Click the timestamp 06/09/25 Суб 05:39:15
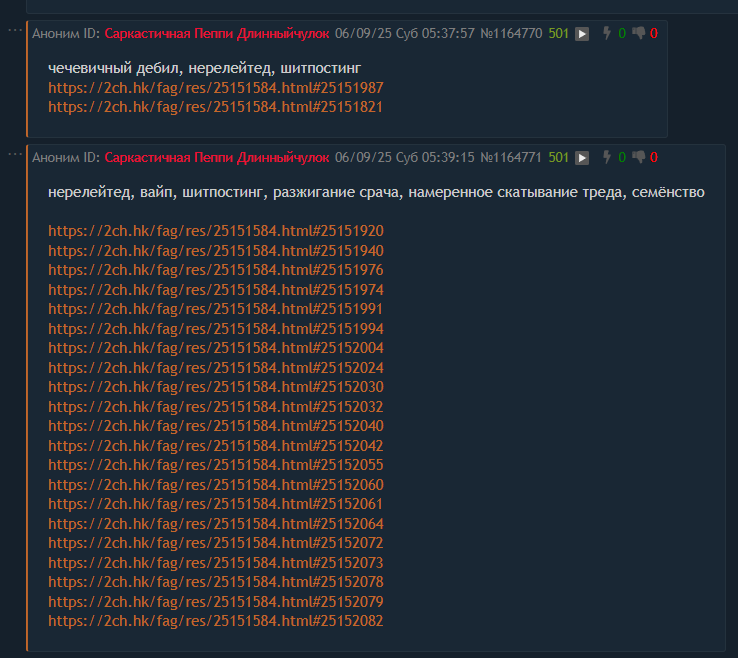This screenshot has height=658, width=738. pyautogui.click(x=405, y=158)
